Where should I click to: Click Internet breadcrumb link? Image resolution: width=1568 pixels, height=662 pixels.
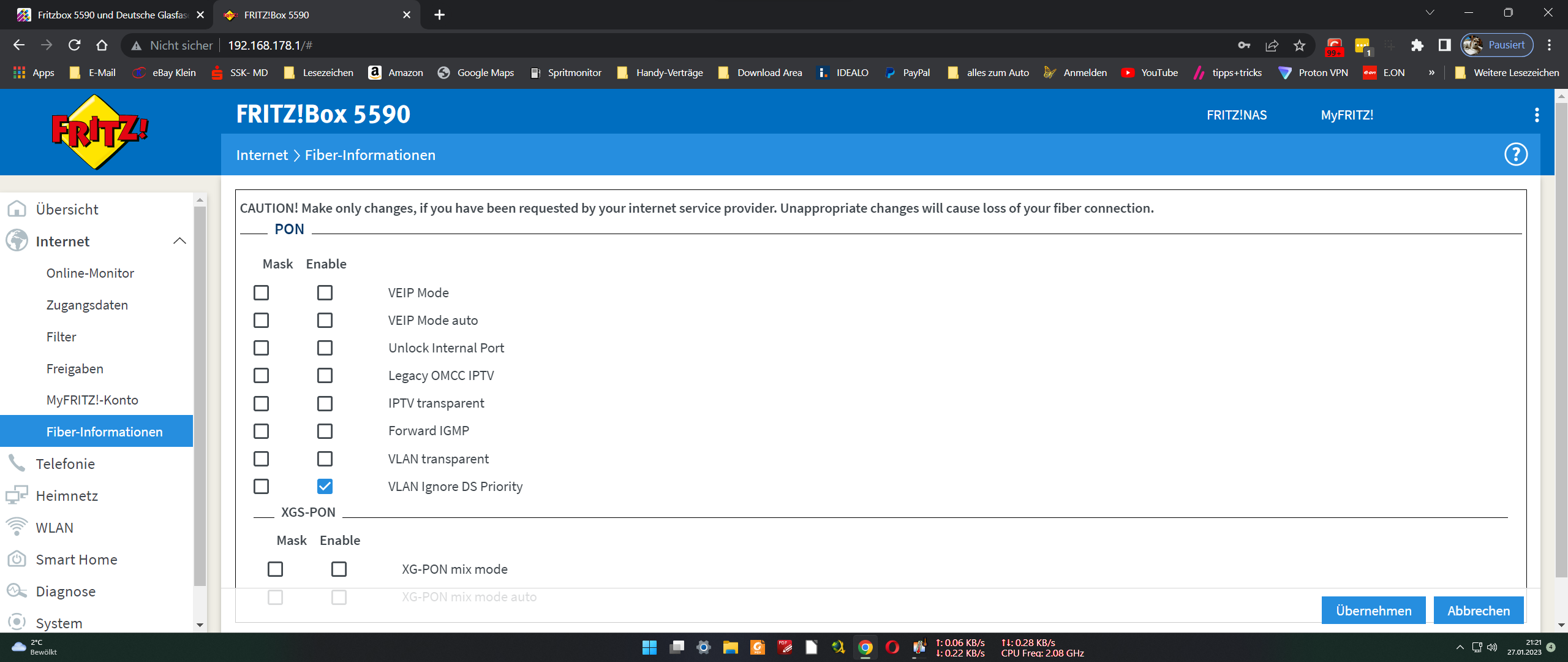coord(262,155)
